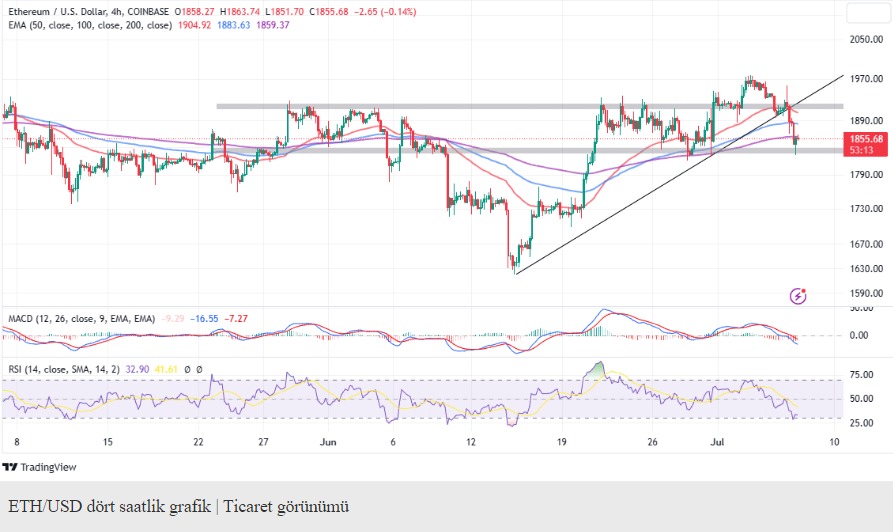
Task: Click the change value −2.65 (−0.14%)
Action: point(385,11)
